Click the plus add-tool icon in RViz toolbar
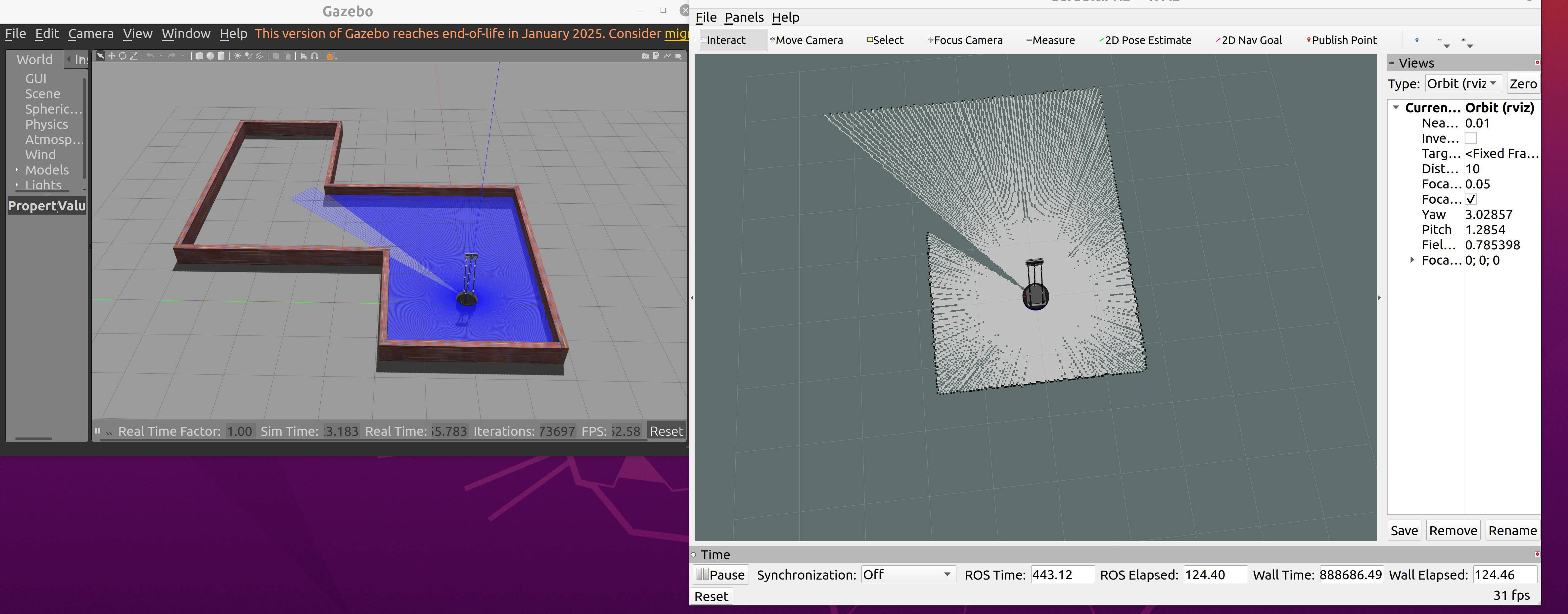1568x614 pixels. tap(1417, 40)
